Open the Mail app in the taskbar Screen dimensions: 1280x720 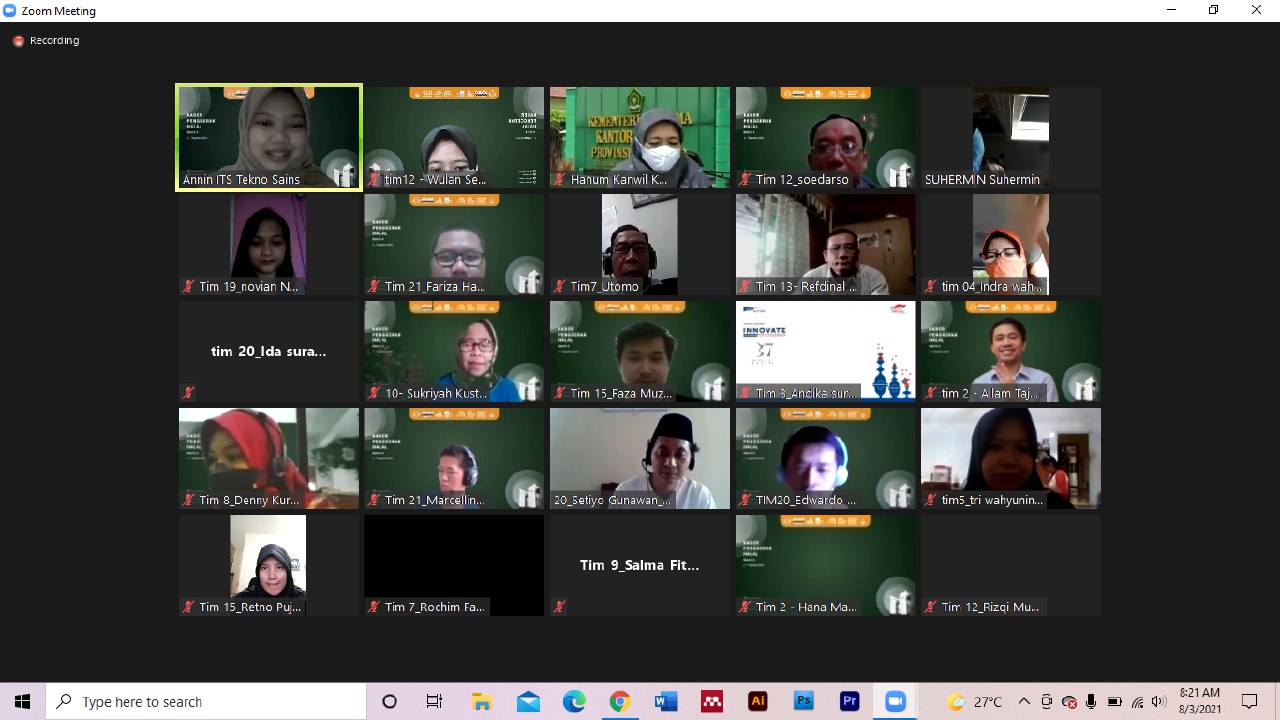point(528,701)
